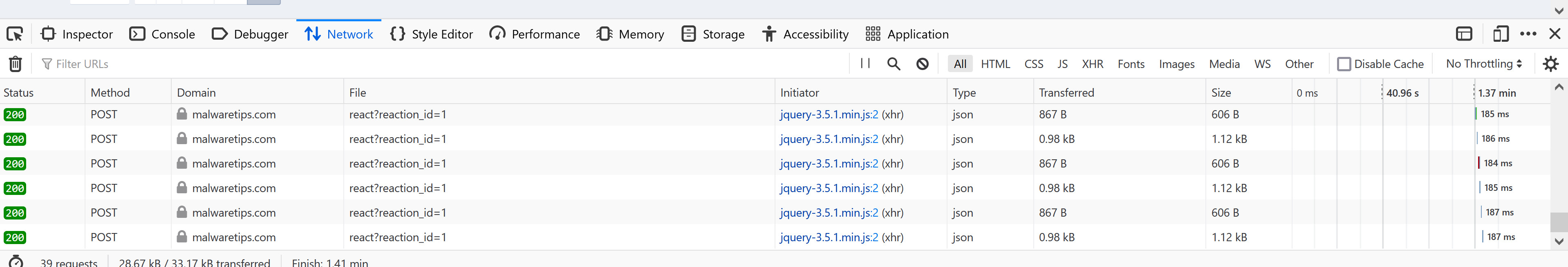
Task: Open the network search magnifier
Action: [894, 64]
